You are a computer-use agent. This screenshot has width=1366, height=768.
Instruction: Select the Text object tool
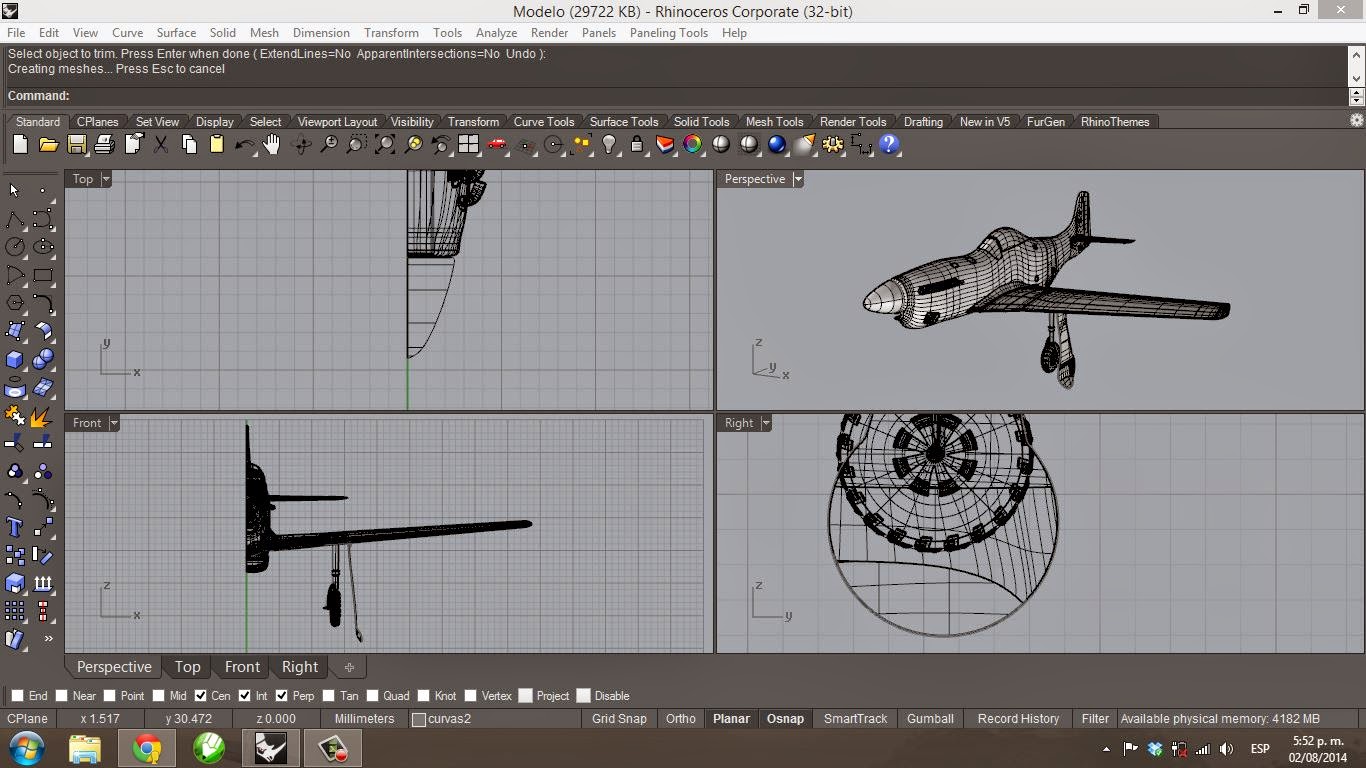(x=13, y=527)
